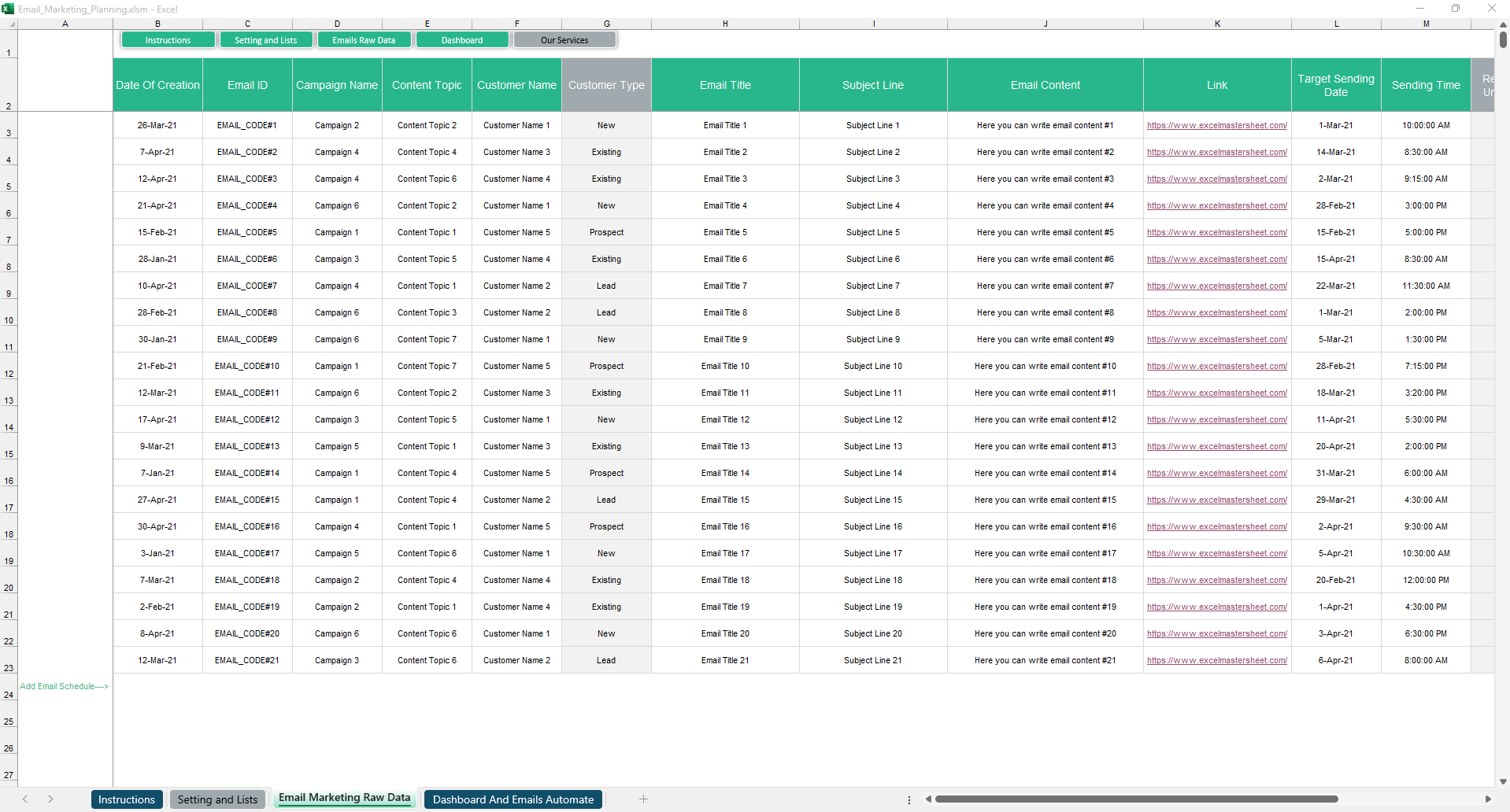
Task: Click the select-all corner triangle
Action: coord(12,24)
